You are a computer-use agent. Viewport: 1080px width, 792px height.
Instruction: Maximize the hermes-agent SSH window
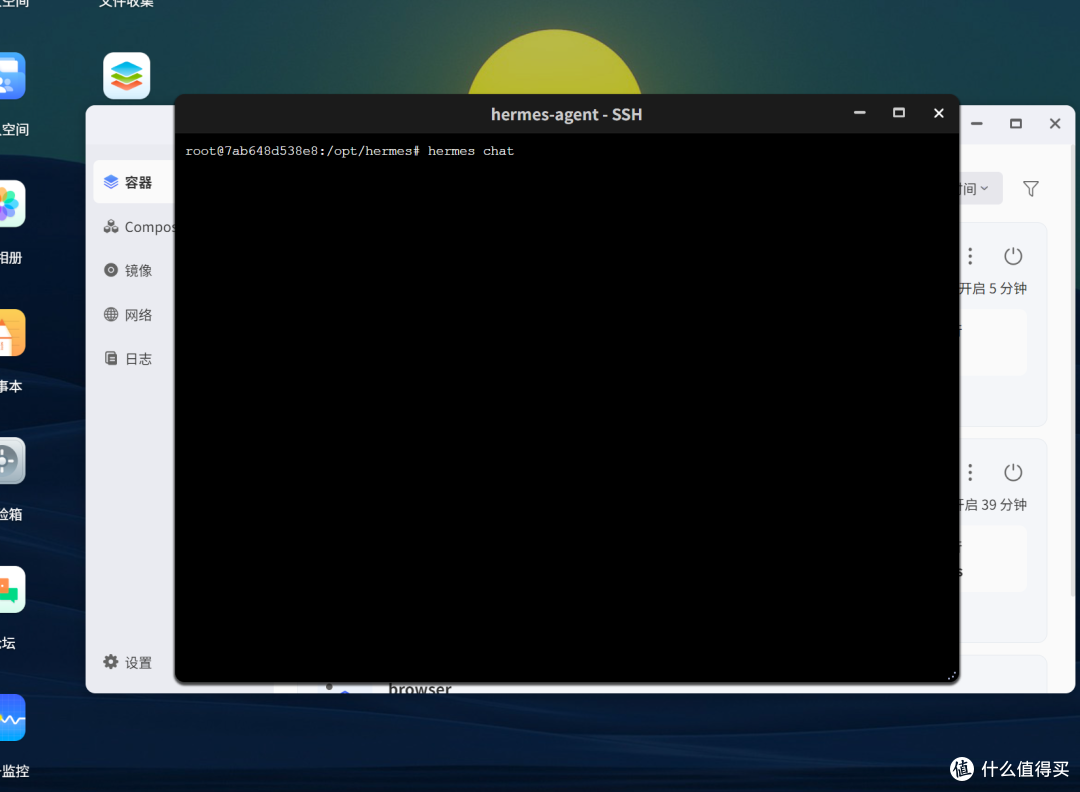899,113
